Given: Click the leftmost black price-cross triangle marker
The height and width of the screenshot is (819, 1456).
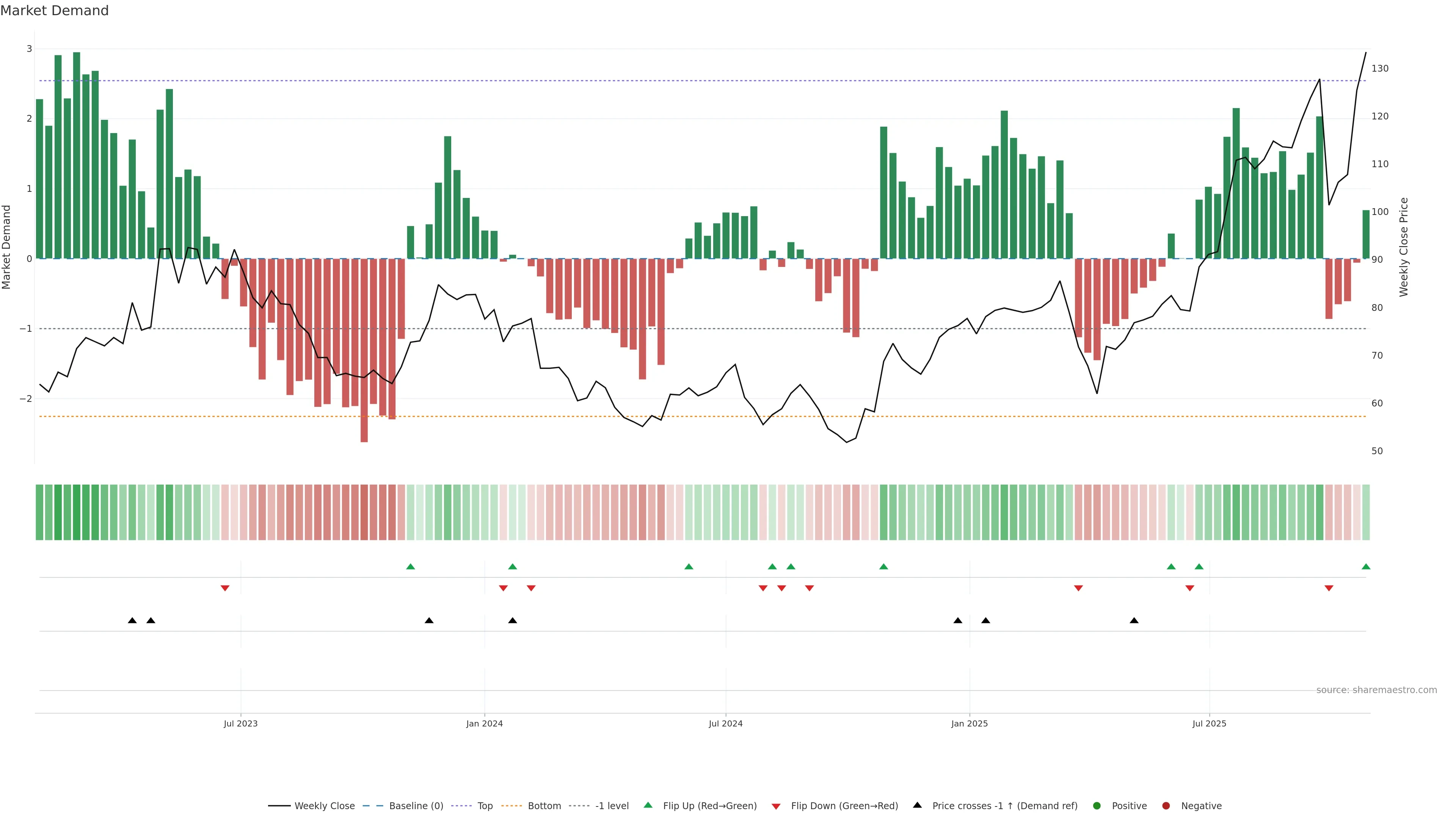Looking at the screenshot, I should coord(132,621).
